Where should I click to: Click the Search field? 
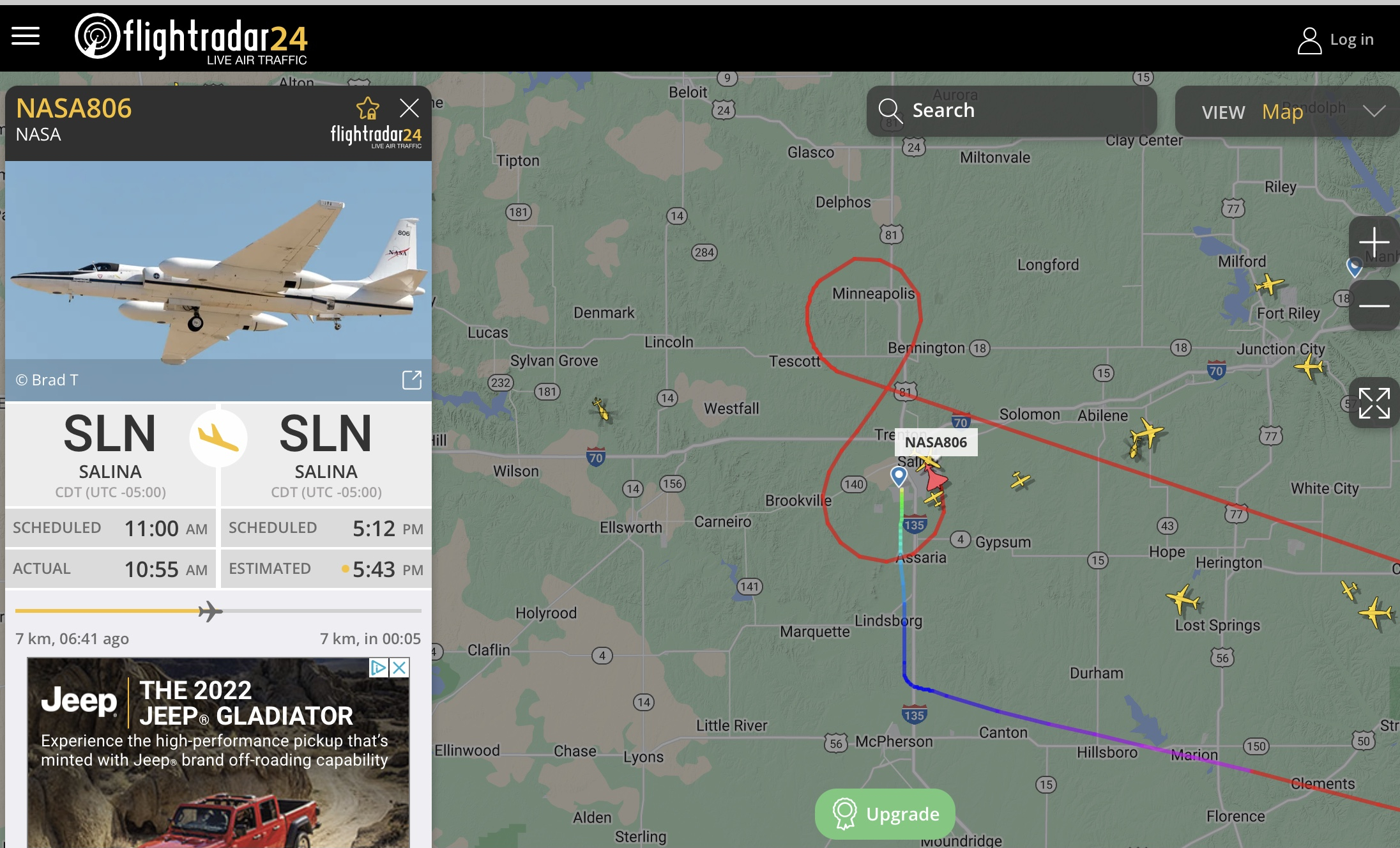1012,111
